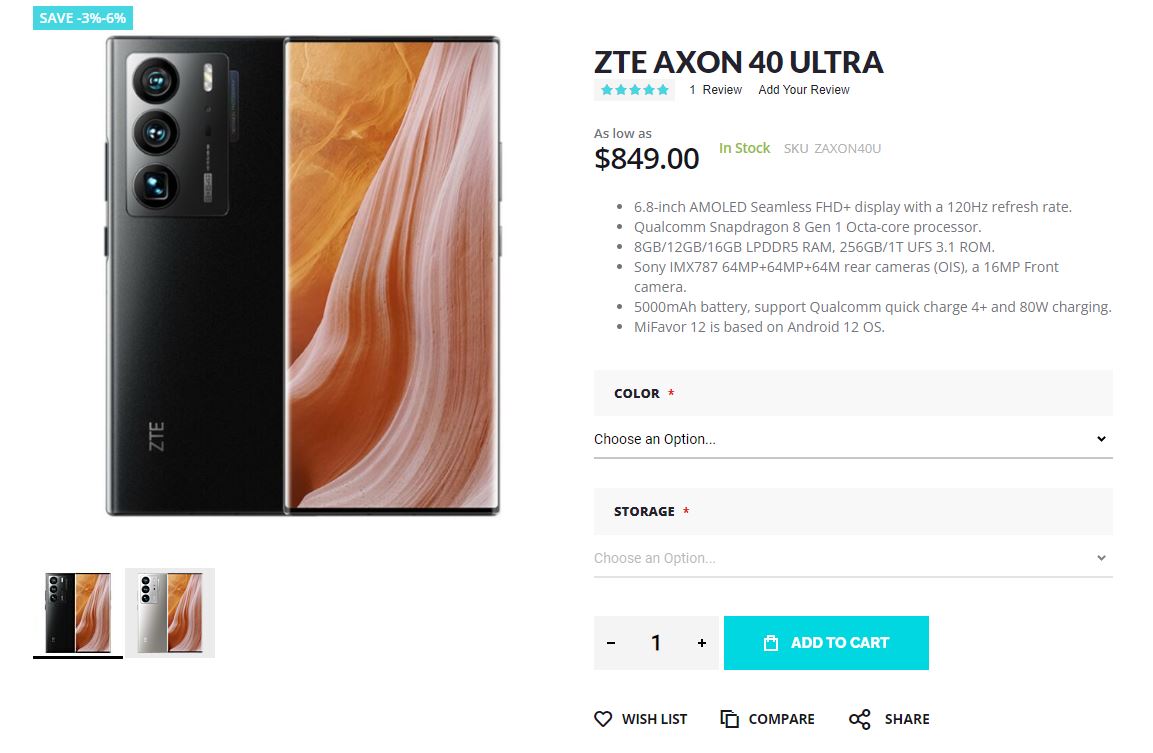
Task: Click the 'Add Your Review' link
Action: (x=803, y=89)
